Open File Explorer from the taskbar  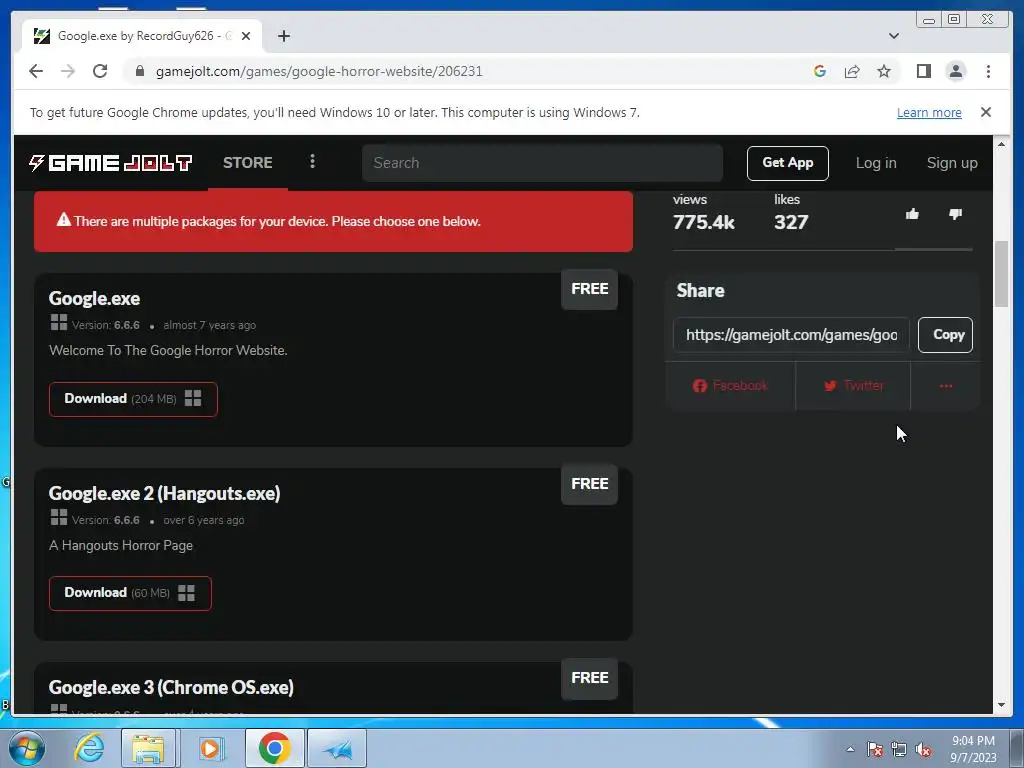(x=148, y=748)
